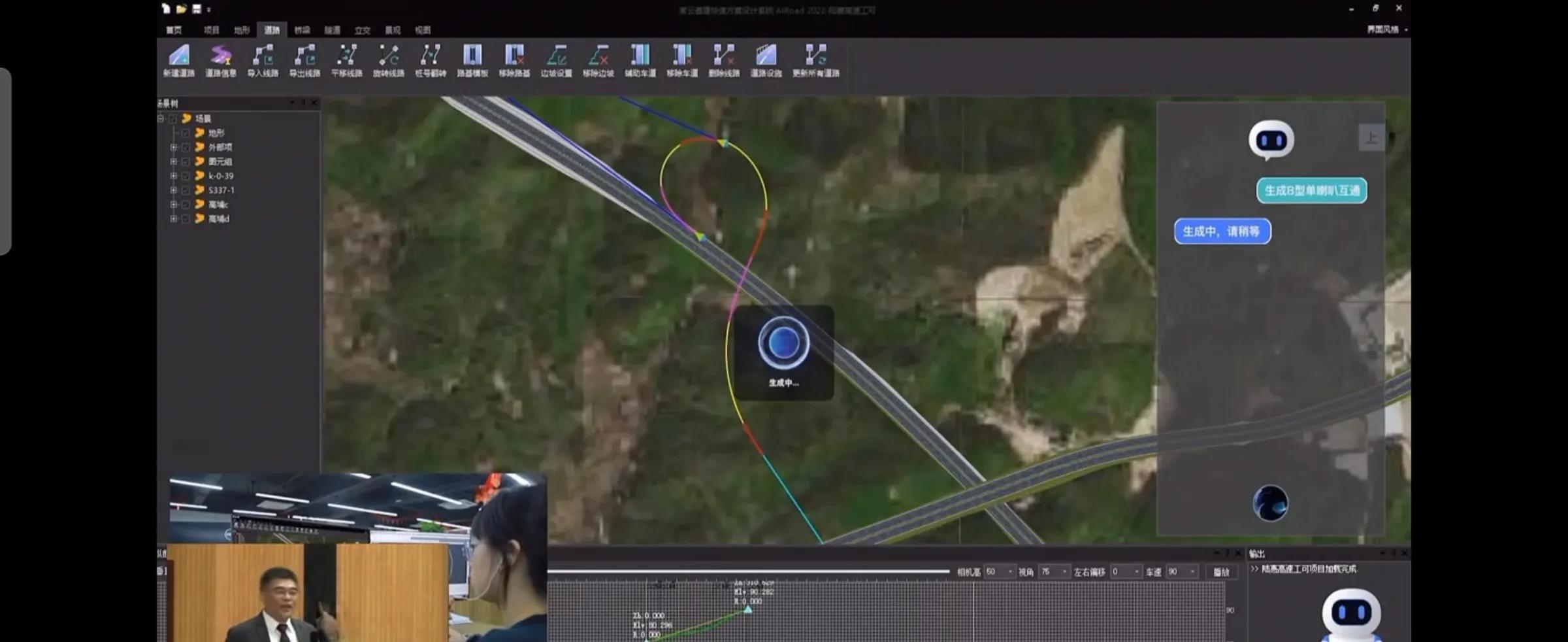Switch to the 景观 landscape tab
Screen dimensions: 1568x642
393,30
